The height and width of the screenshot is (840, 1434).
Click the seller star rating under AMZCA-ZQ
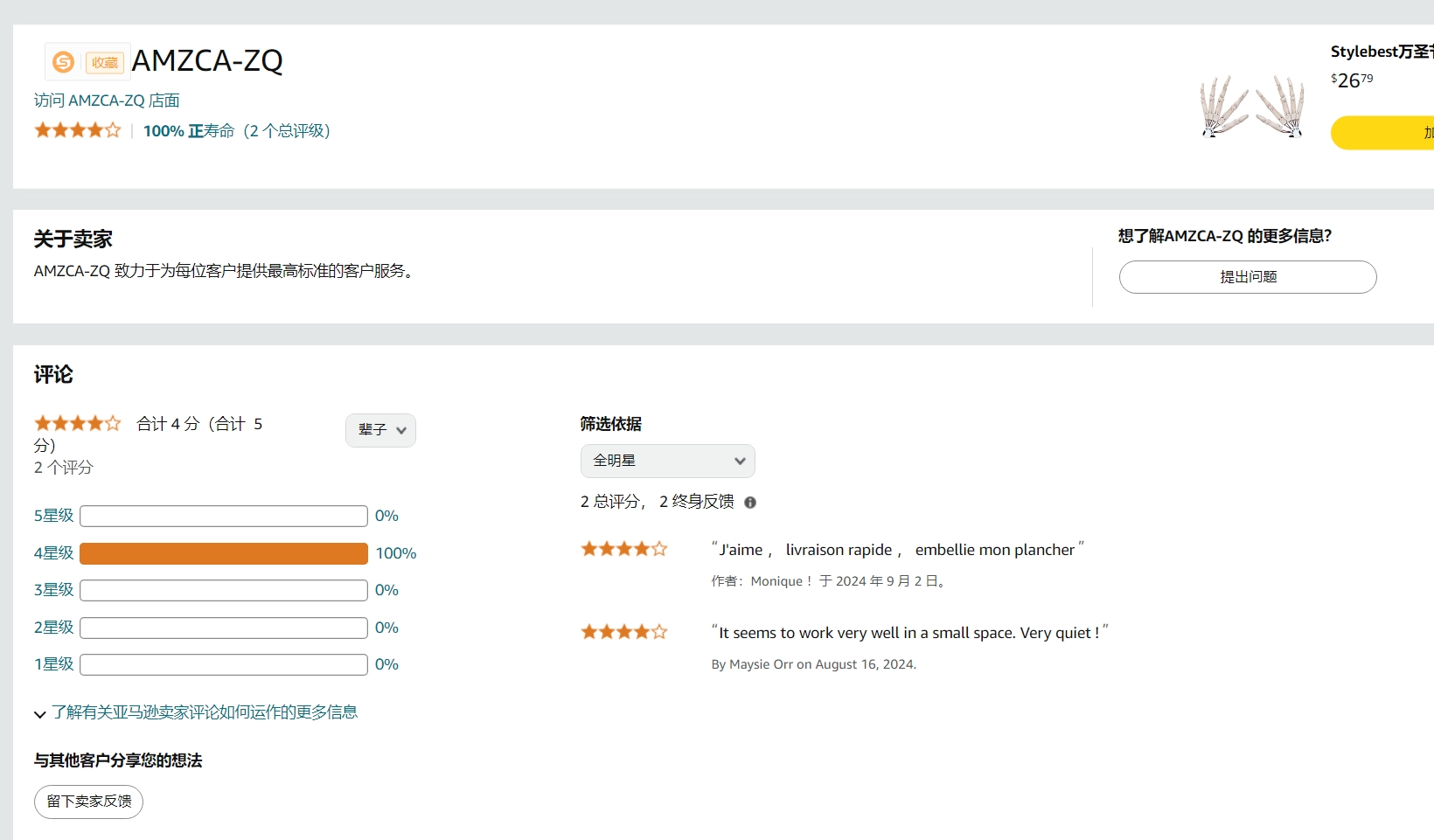(x=77, y=130)
